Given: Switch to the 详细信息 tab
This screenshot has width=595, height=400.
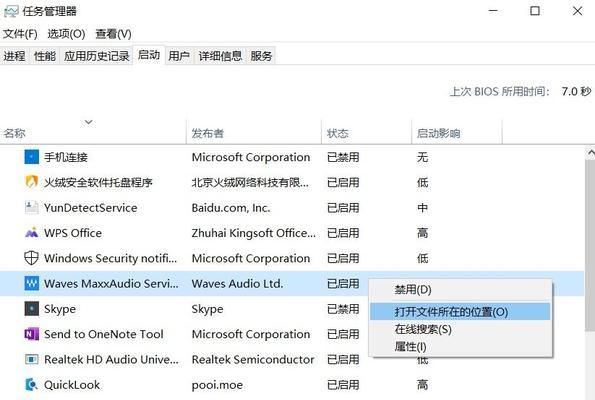Looking at the screenshot, I should click(220, 56).
